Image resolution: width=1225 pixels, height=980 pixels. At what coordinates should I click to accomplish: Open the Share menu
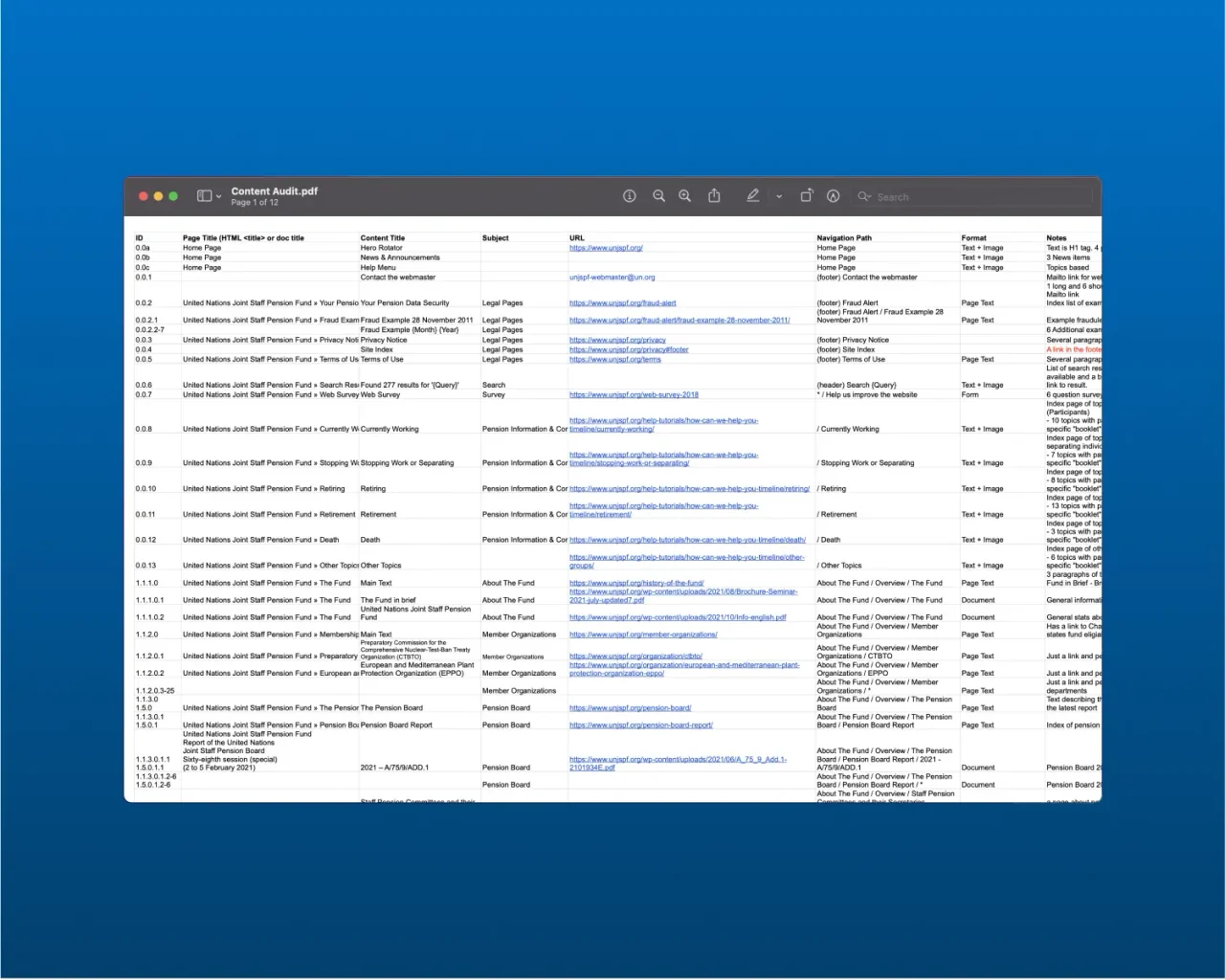pos(714,195)
